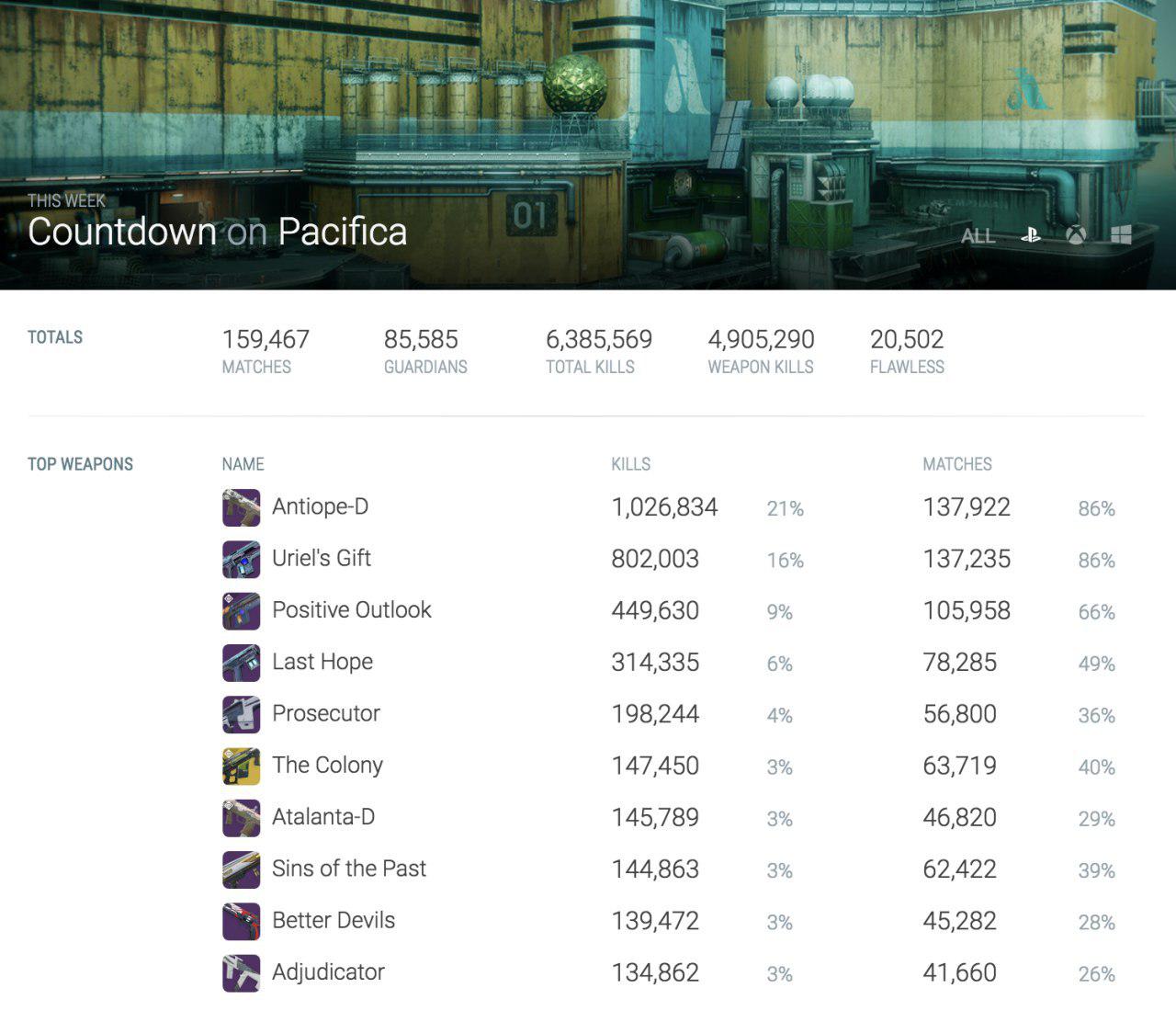
Task: Click the Adjudicator weapon name
Action: click(328, 972)
